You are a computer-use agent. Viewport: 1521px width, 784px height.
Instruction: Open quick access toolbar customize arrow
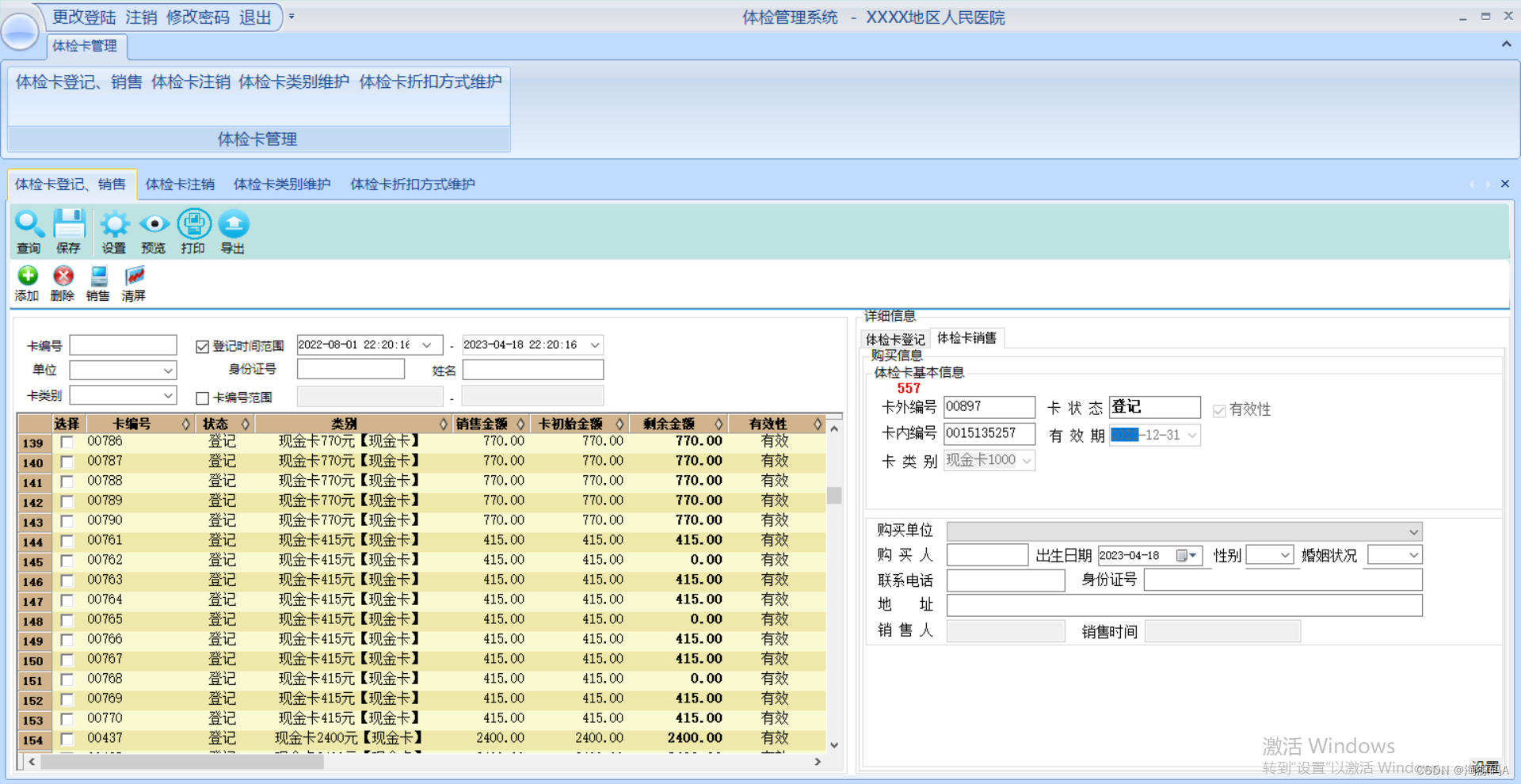coord(292,17)
